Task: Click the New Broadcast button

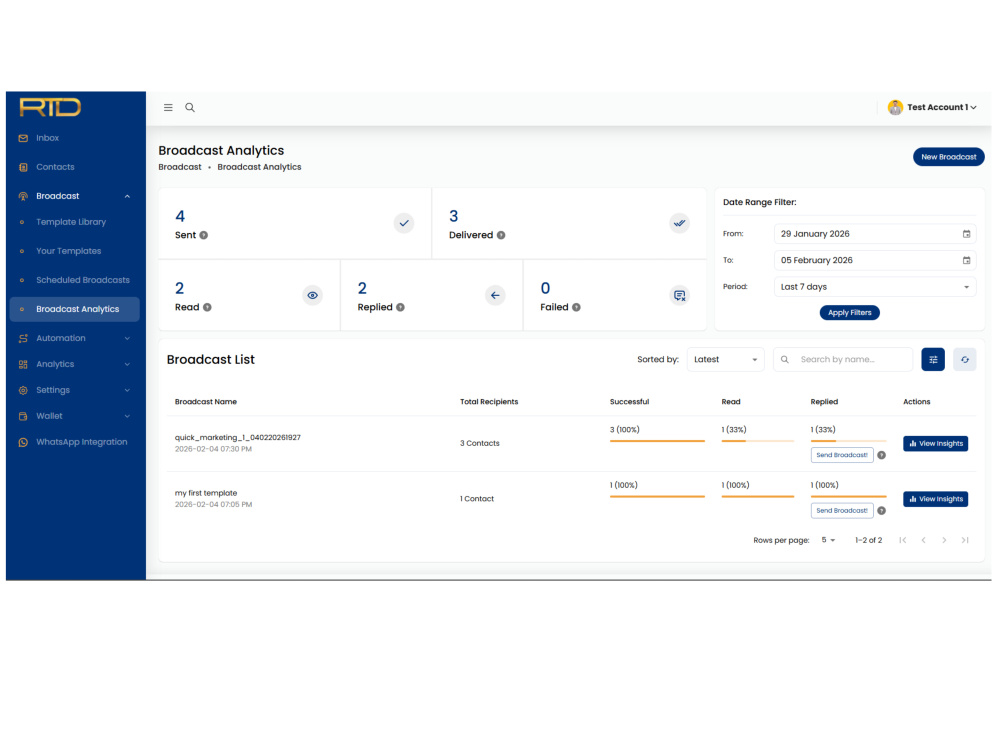Action: point(948,157)
